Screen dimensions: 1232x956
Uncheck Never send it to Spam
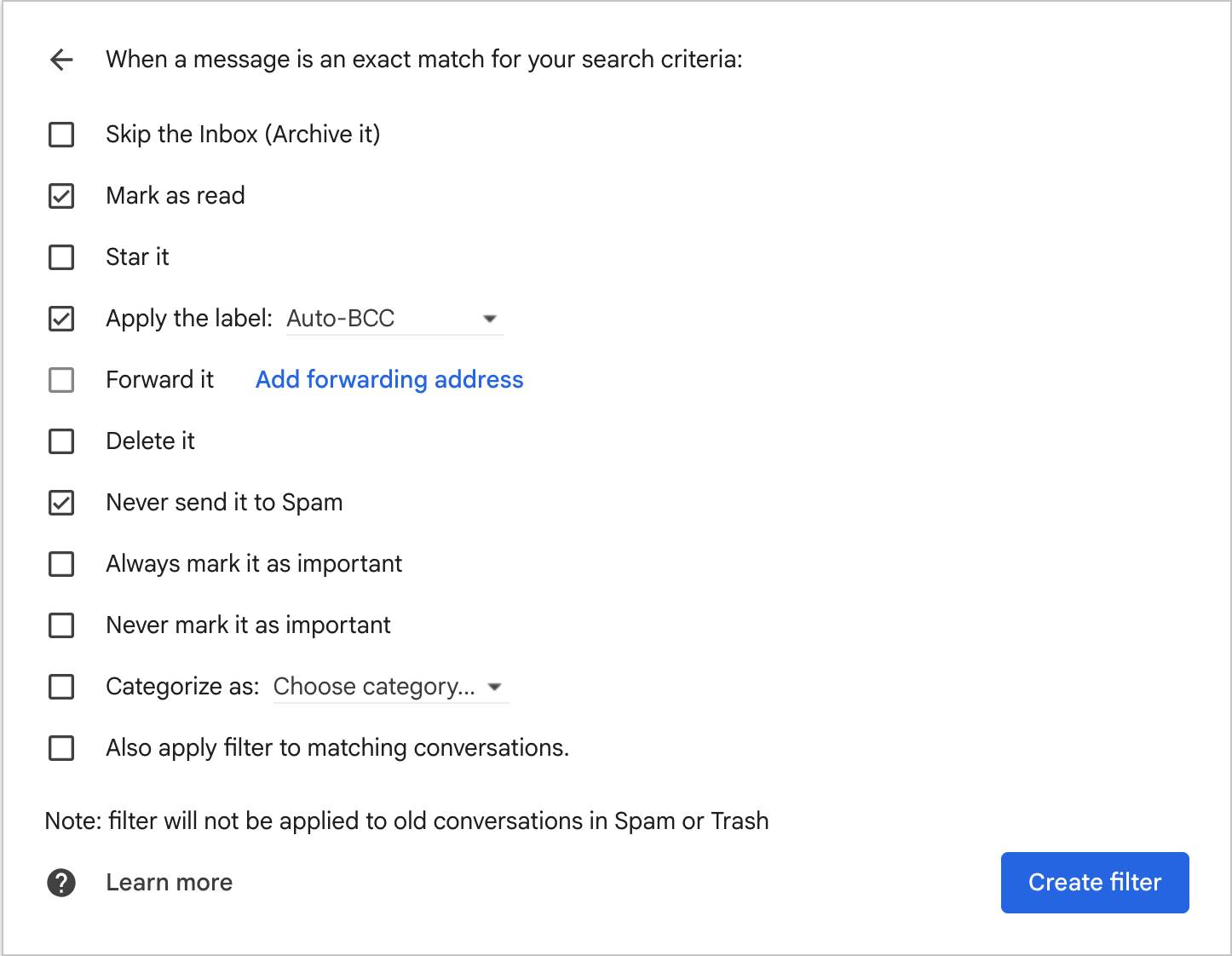pos(60,503)
